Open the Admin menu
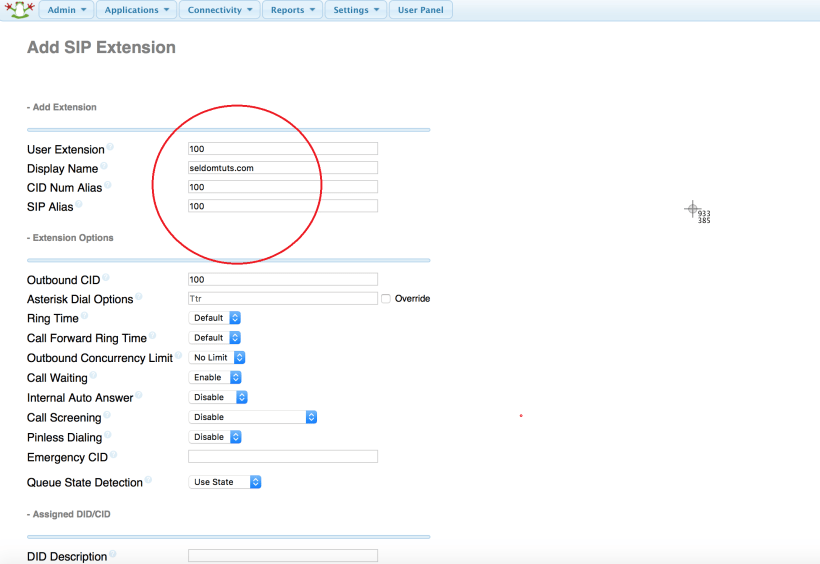The image size is (820, 564). pyautogui.click(x=67, y=10)
